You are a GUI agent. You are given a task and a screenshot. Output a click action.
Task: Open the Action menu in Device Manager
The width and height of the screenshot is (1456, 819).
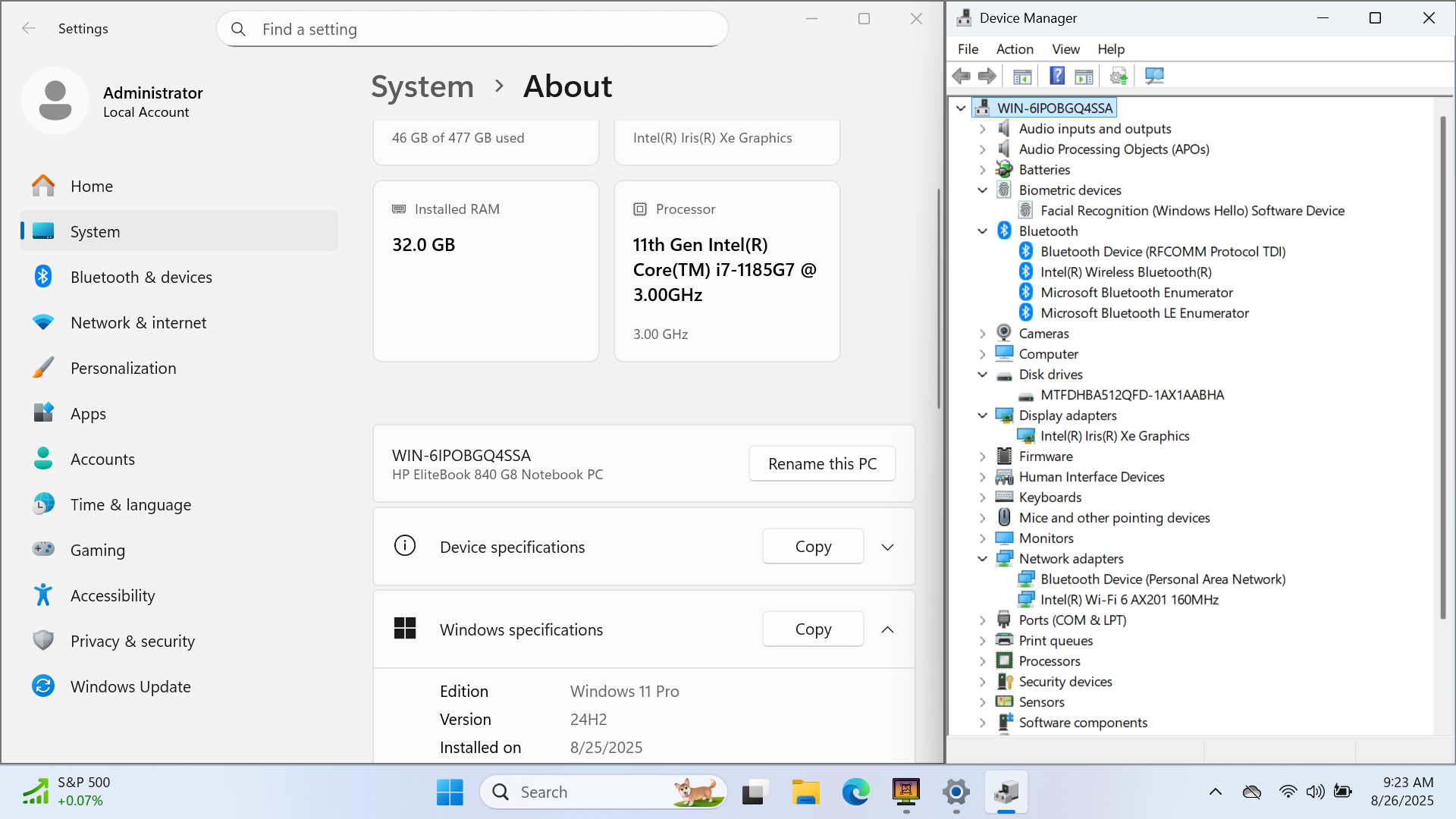point(1015,49)
